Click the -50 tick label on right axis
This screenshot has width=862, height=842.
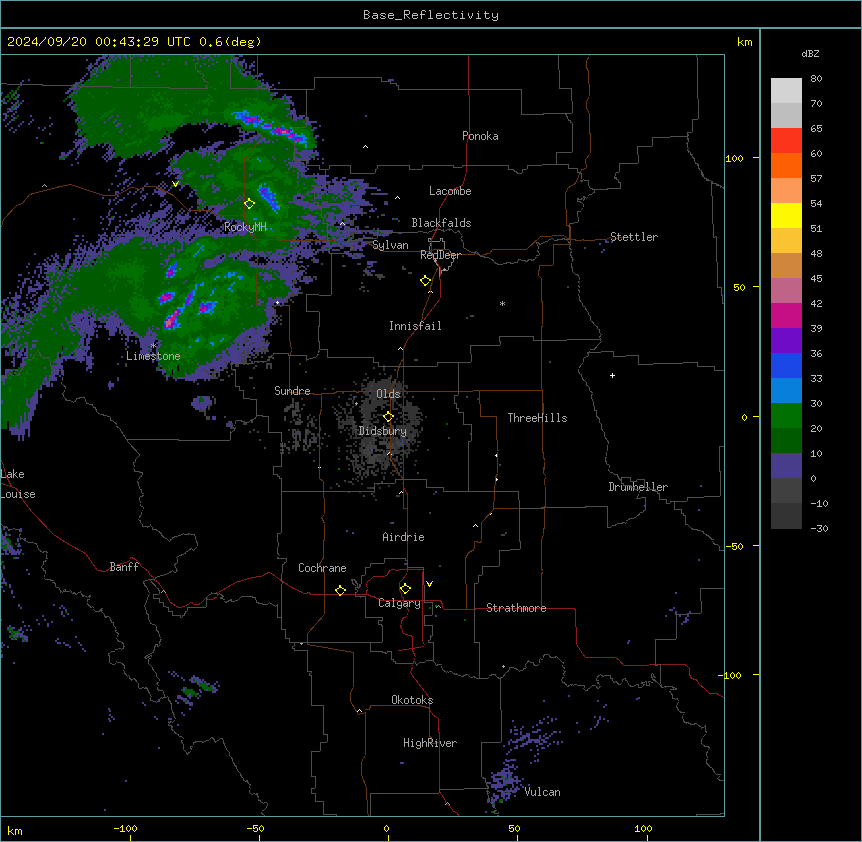pos(734,546)
